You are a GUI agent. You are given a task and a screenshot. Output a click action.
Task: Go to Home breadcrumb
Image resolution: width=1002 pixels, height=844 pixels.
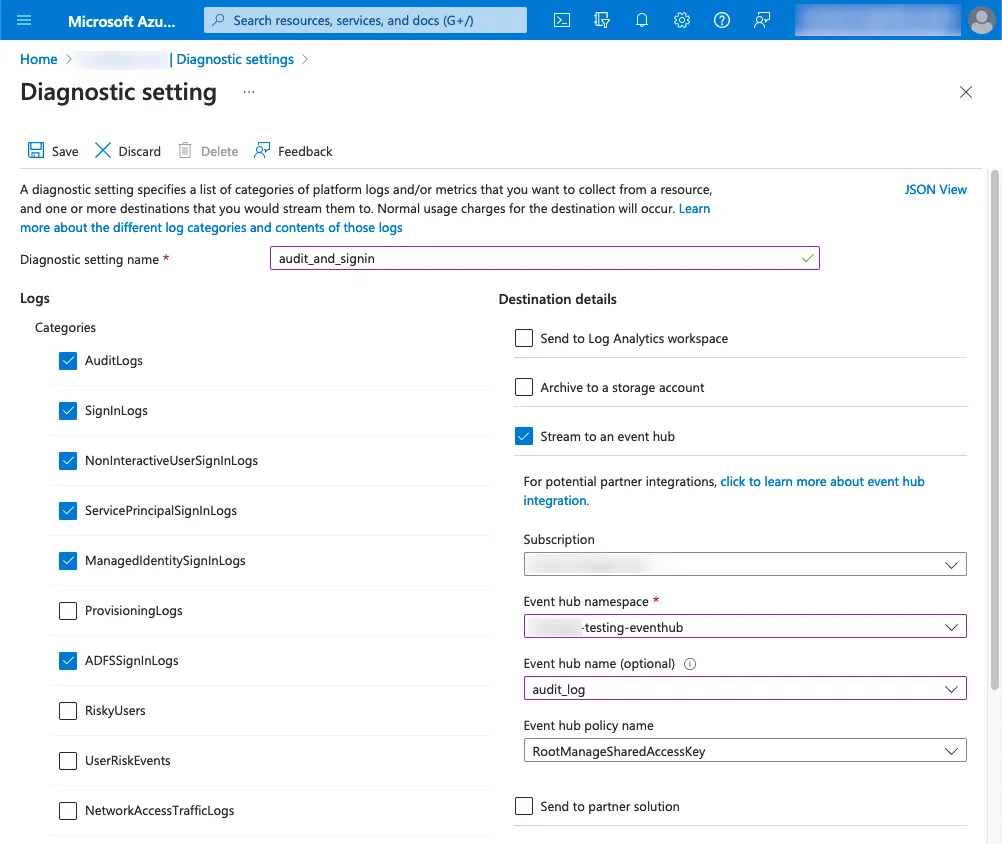38,59
